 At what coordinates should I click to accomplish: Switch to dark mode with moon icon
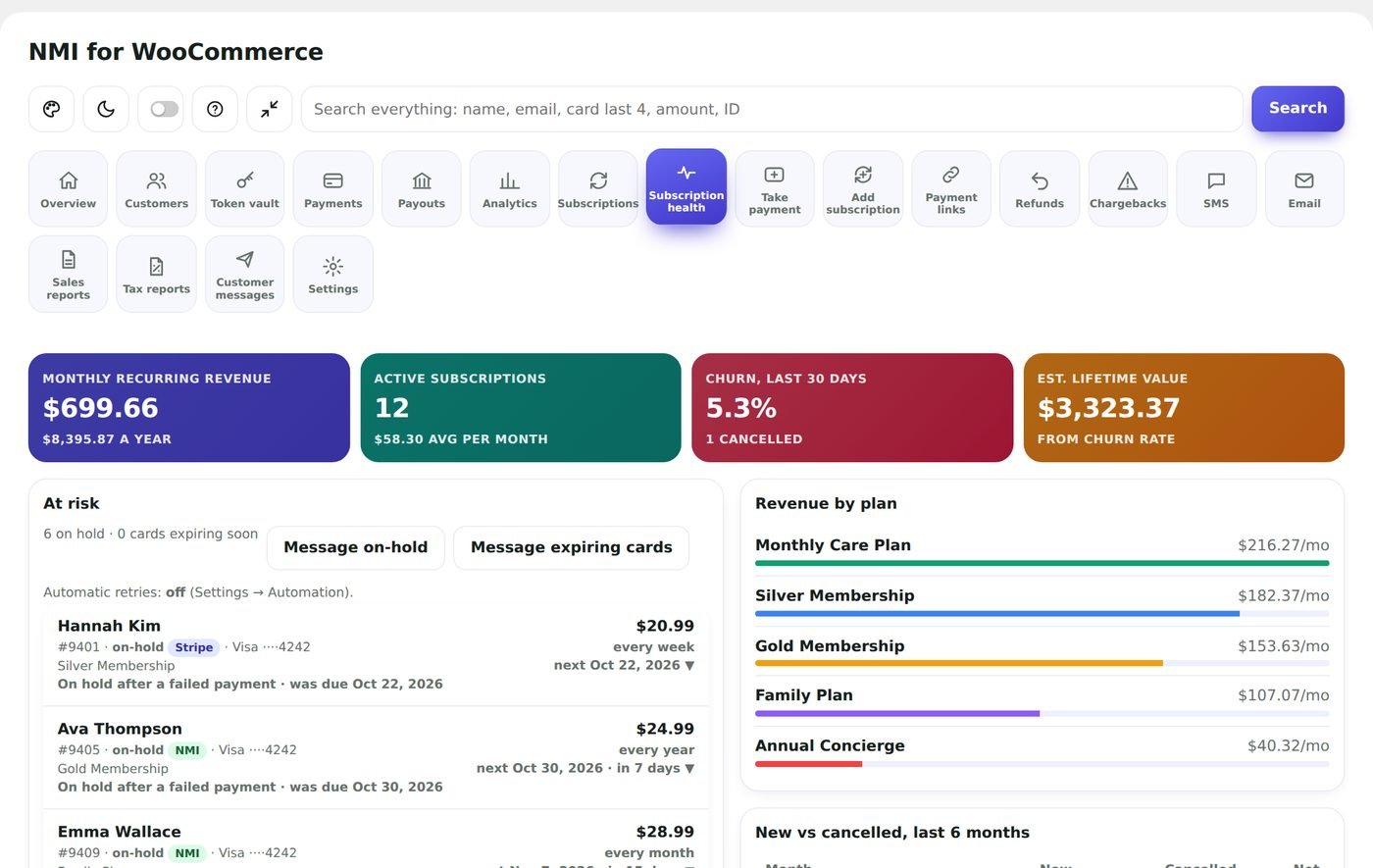click(106, 109)
